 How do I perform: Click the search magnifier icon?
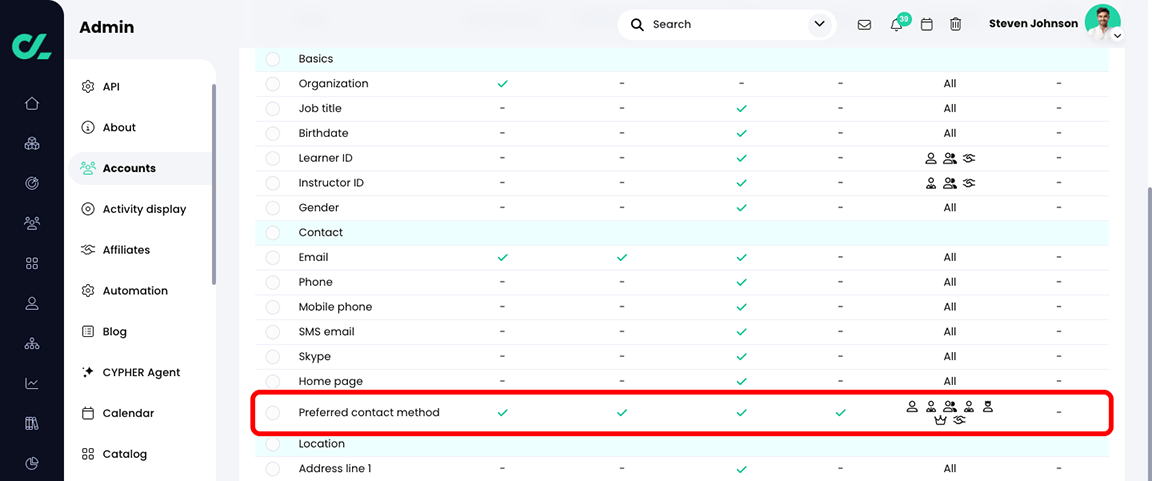(x=637, y=24)
